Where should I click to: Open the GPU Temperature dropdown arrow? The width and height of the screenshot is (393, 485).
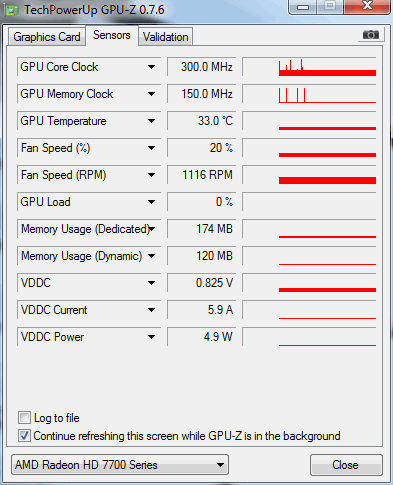point(152,121)
